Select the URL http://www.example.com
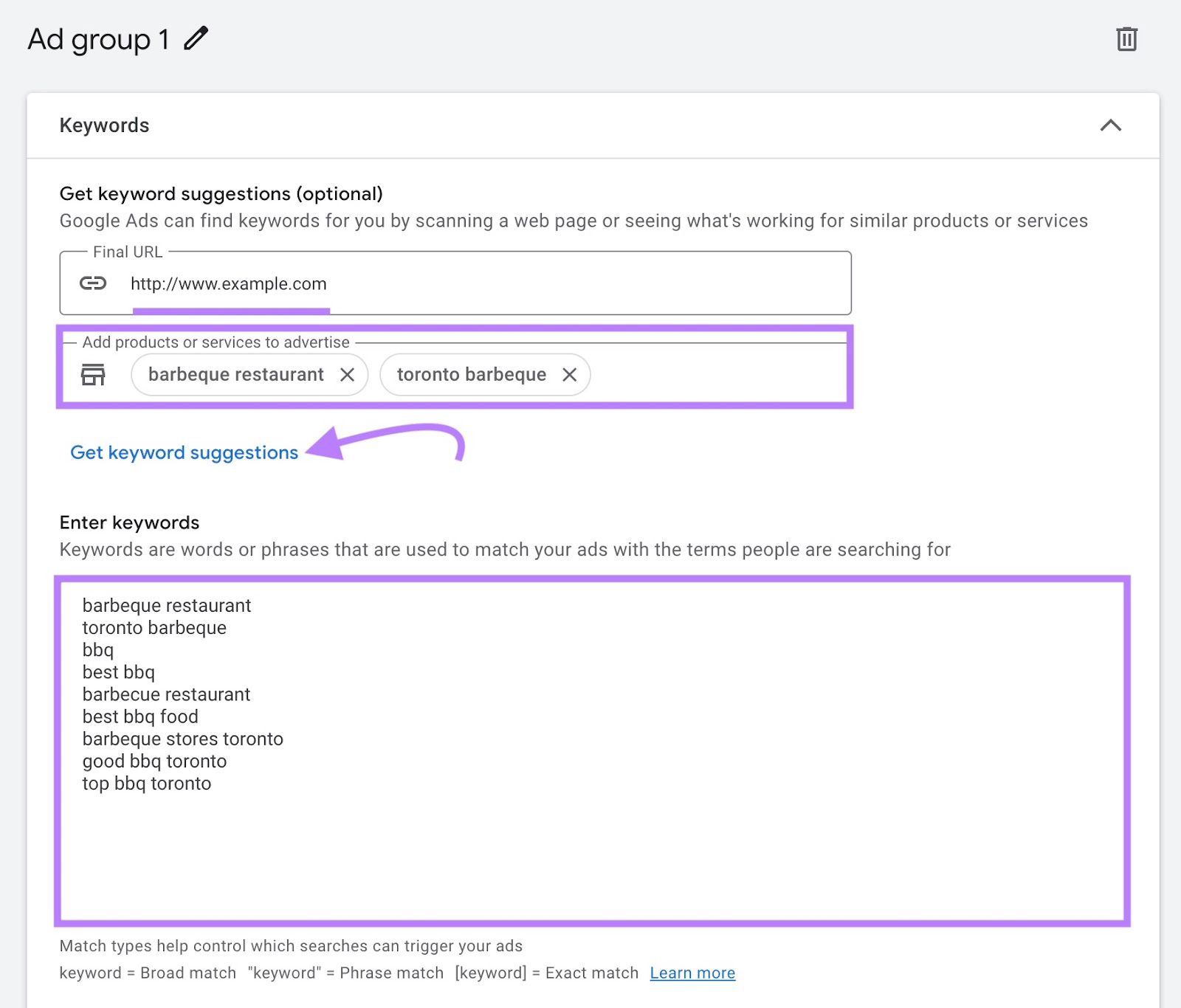 pyautogui.click(x=229, y=283)
